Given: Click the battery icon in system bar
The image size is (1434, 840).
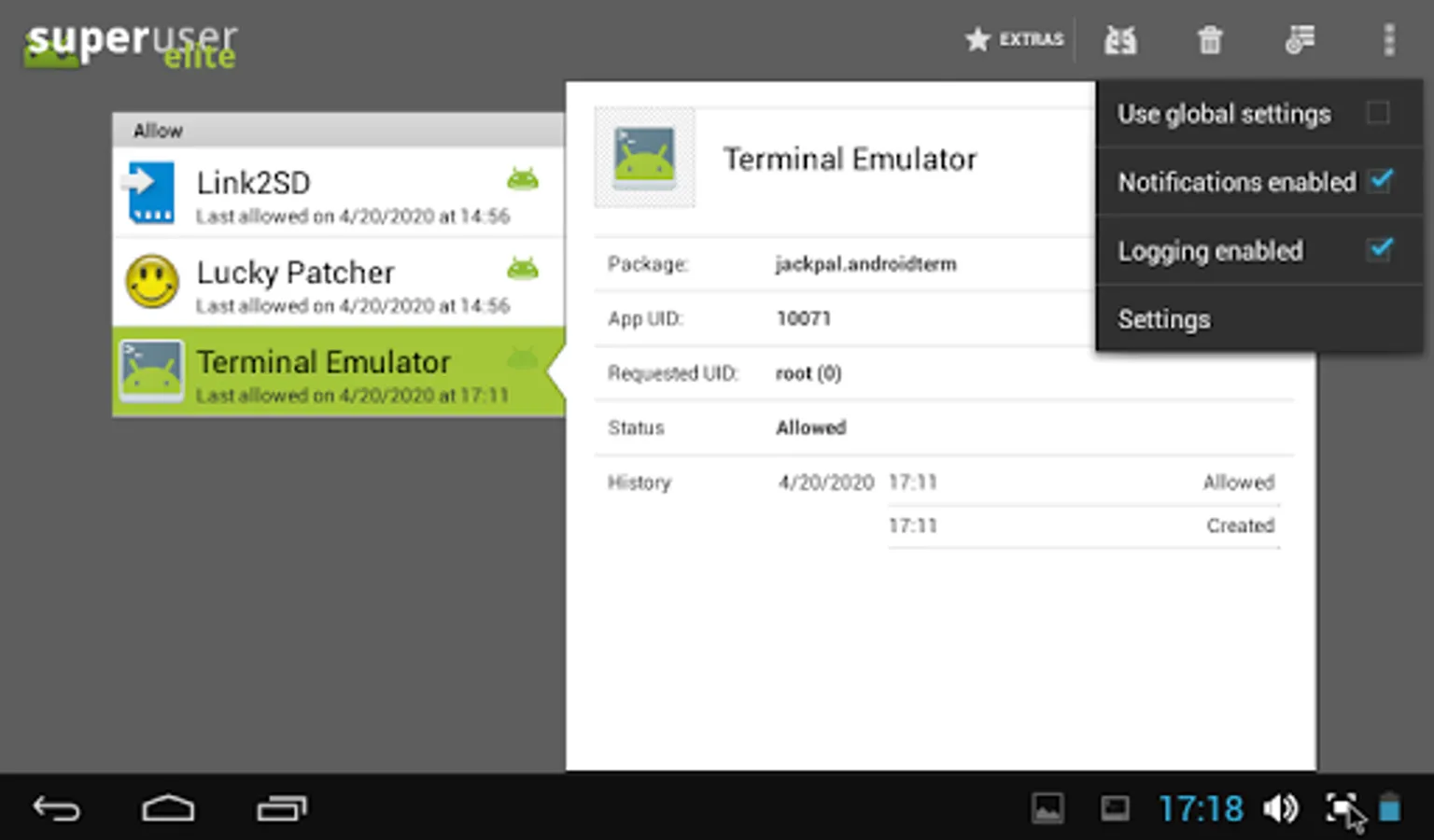Looking at the screenshot, I should tap(1389, 808).
